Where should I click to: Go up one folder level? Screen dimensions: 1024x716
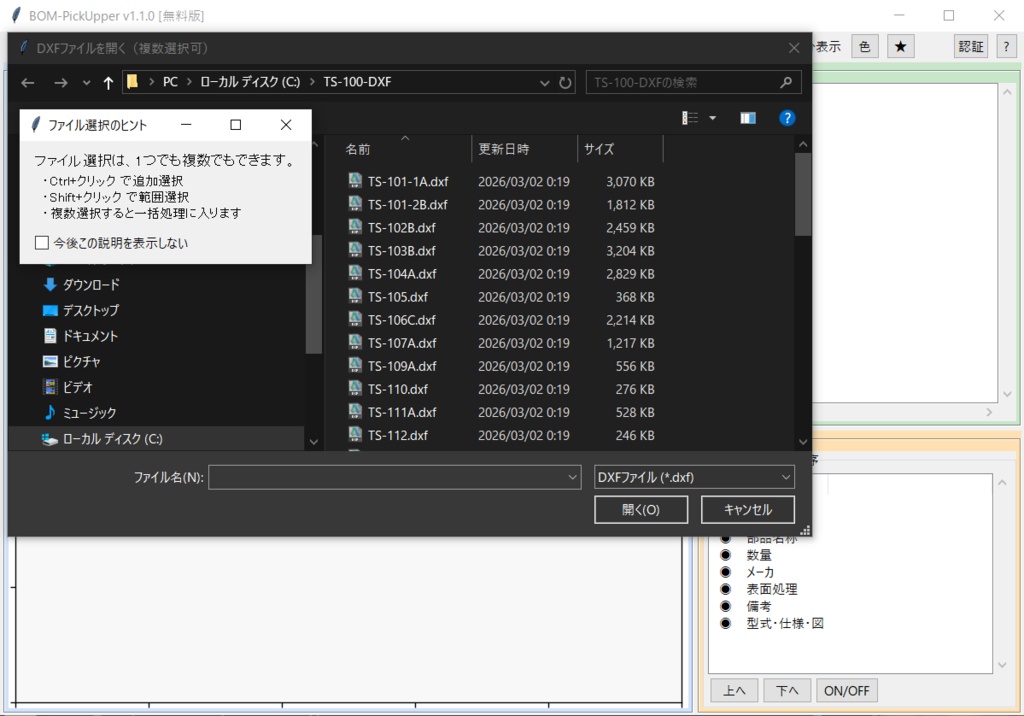pos(108,83)
